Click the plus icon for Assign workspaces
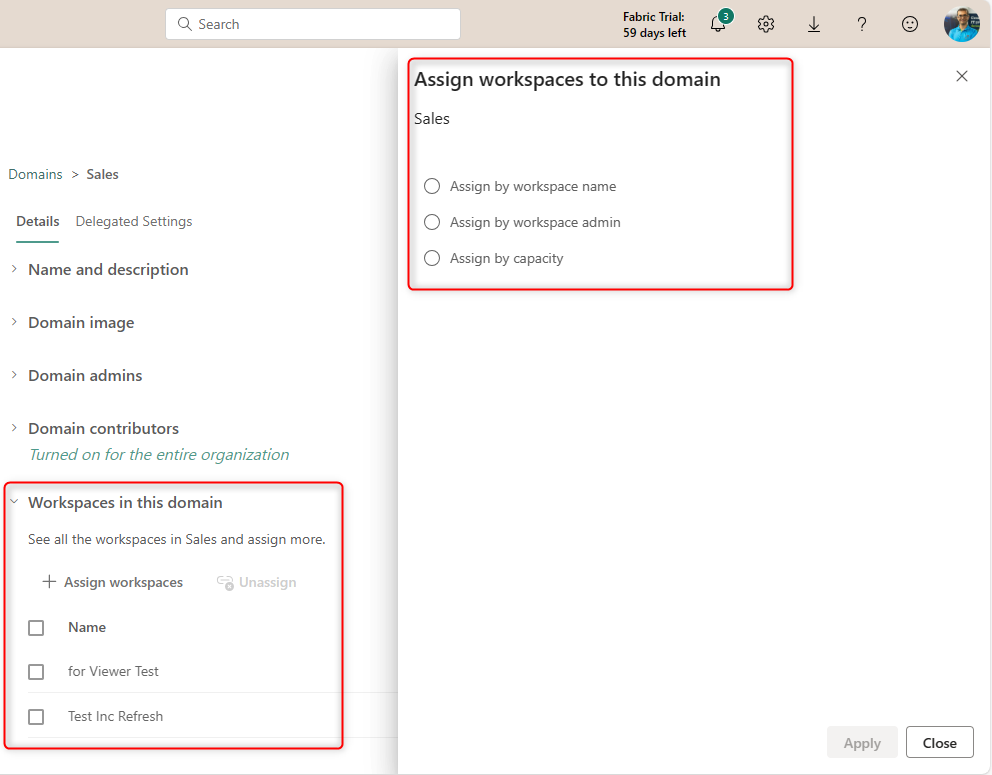 point(49,582)
